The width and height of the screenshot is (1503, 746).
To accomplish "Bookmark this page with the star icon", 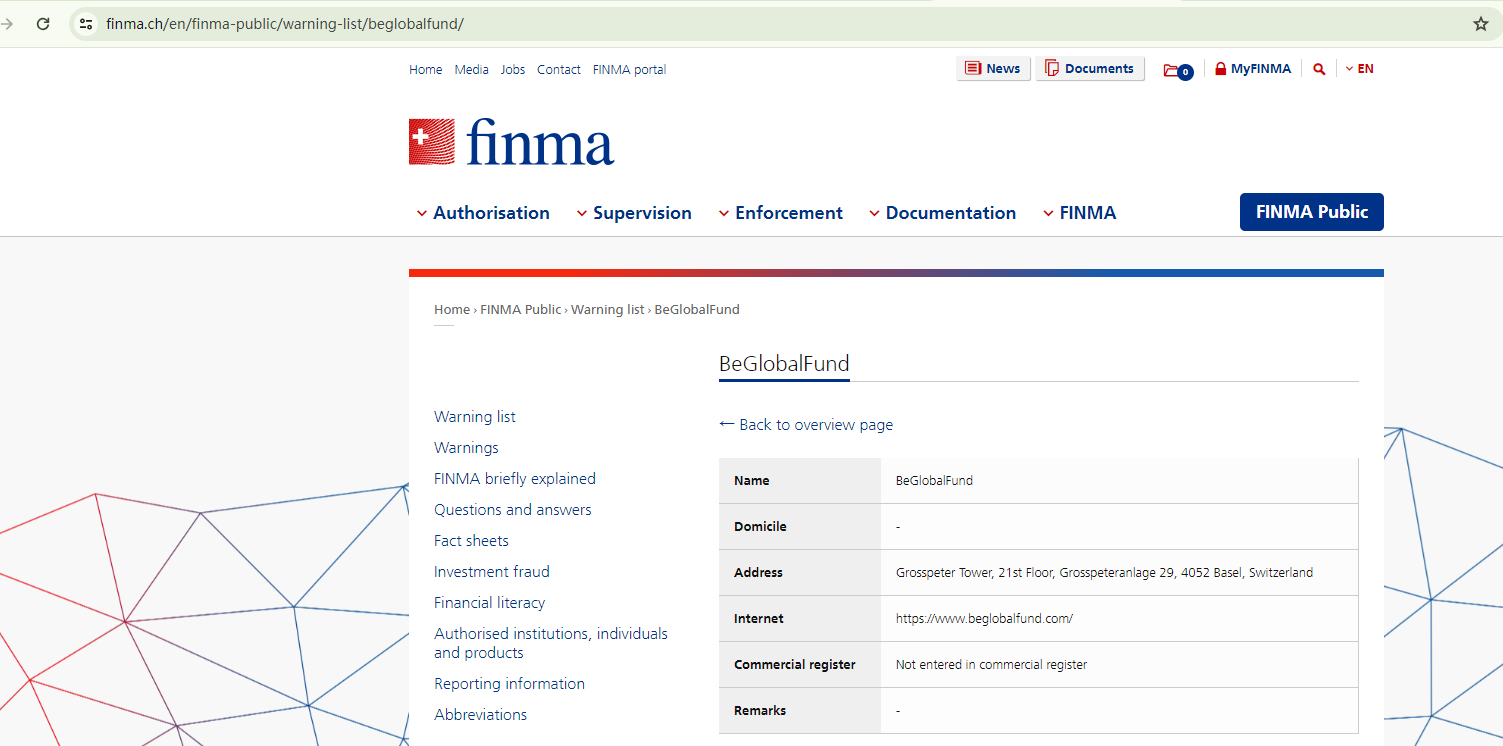I will [1481, 24].
